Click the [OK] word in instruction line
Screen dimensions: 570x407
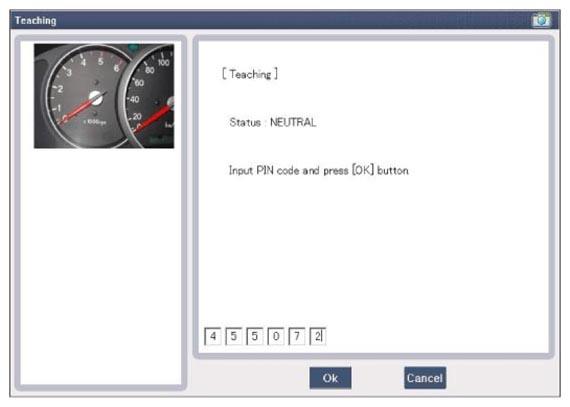[362, 170]
